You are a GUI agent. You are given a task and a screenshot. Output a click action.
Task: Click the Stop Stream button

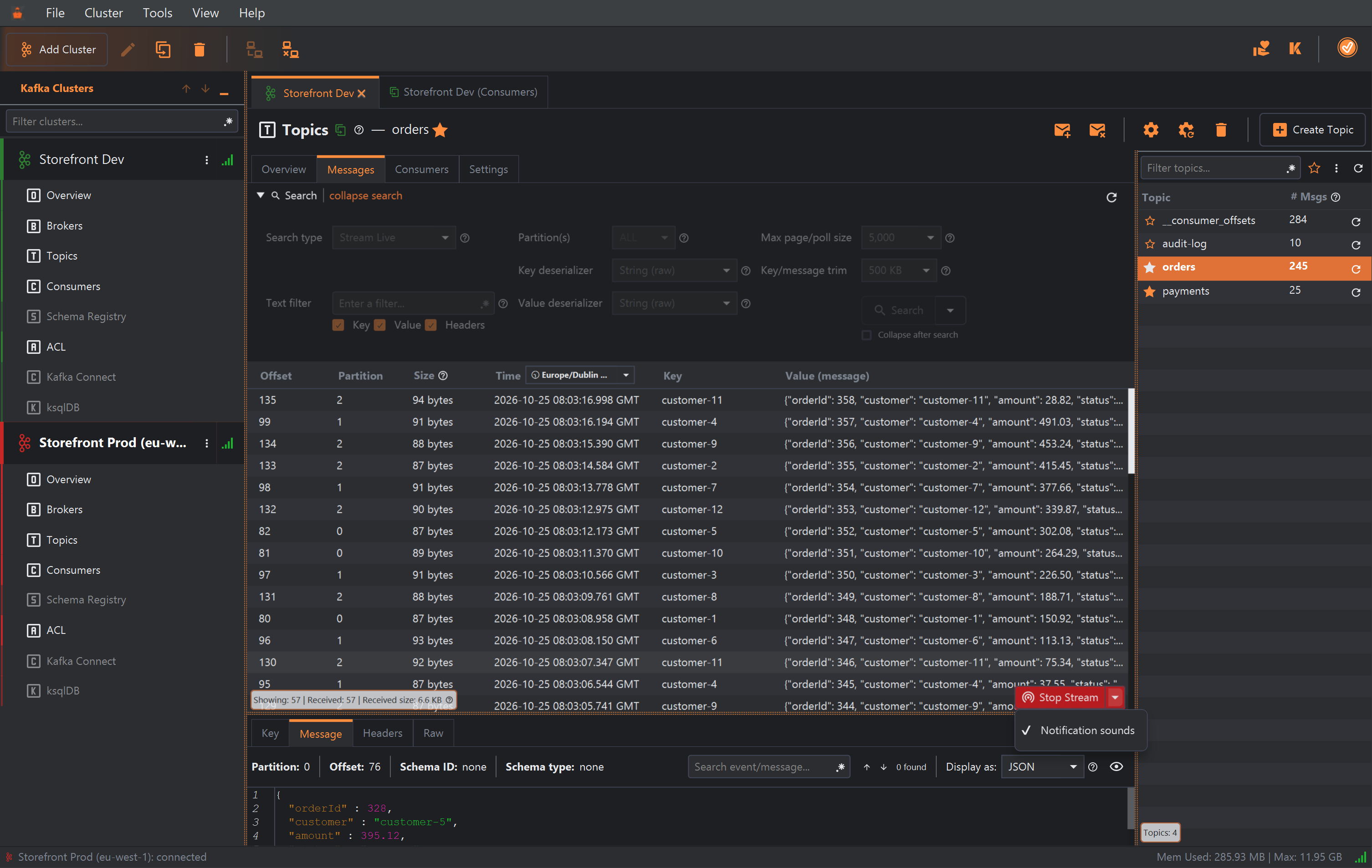pos(1061,697)
